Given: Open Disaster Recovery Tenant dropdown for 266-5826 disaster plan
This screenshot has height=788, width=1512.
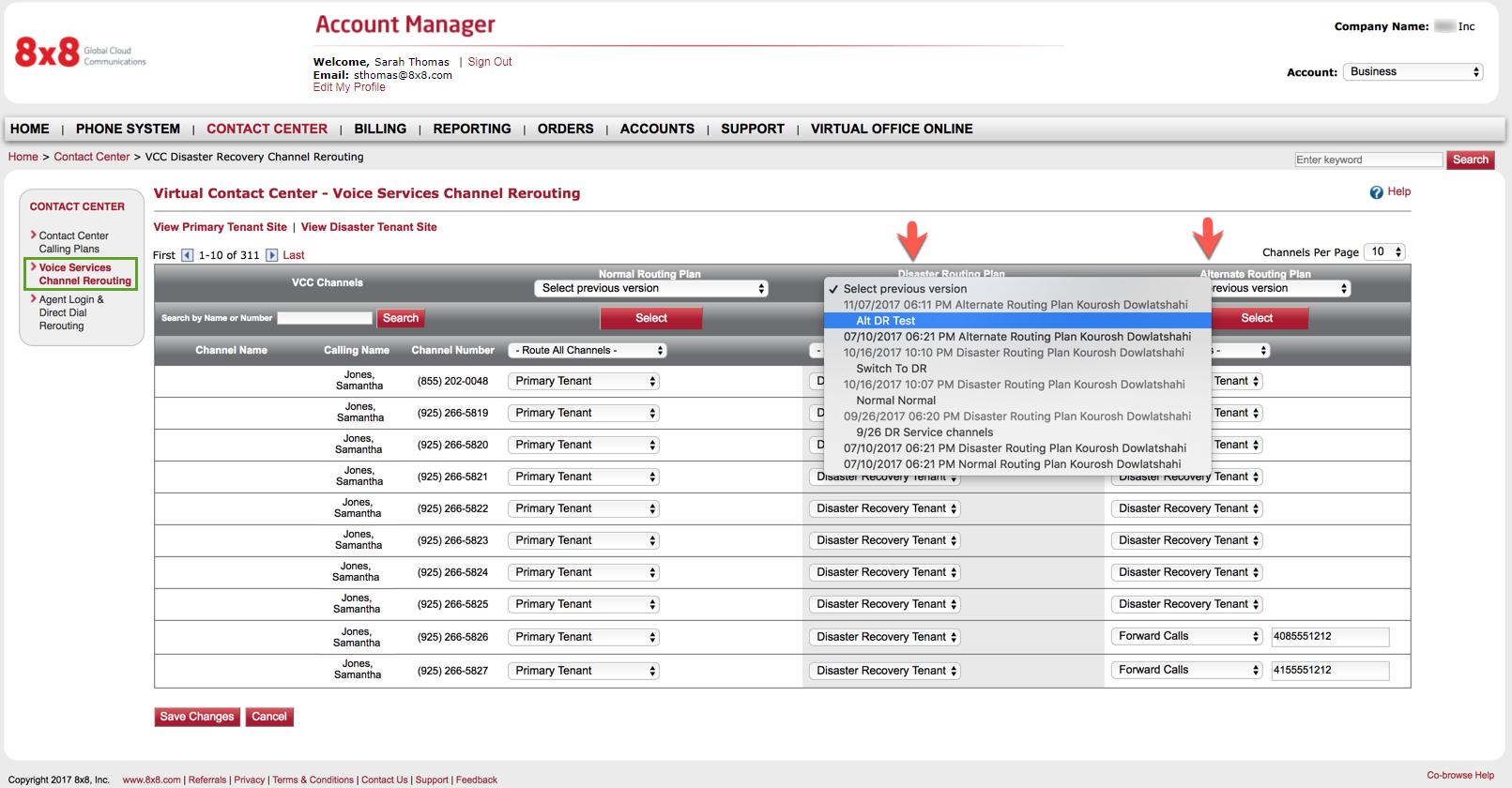Looking at the screenshot, I should point(885,637).
